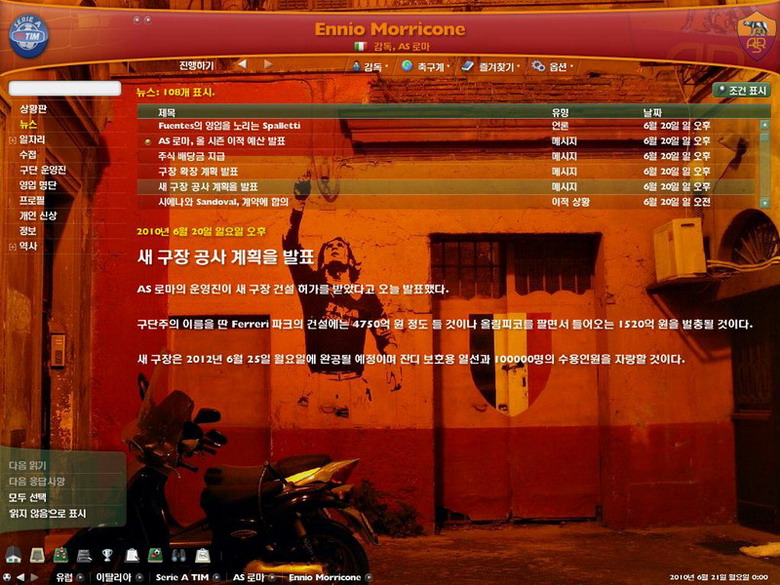Viewport: 780px width, 585px height.
Task: Click the AS Roma club crest
Action: point(756,35)
